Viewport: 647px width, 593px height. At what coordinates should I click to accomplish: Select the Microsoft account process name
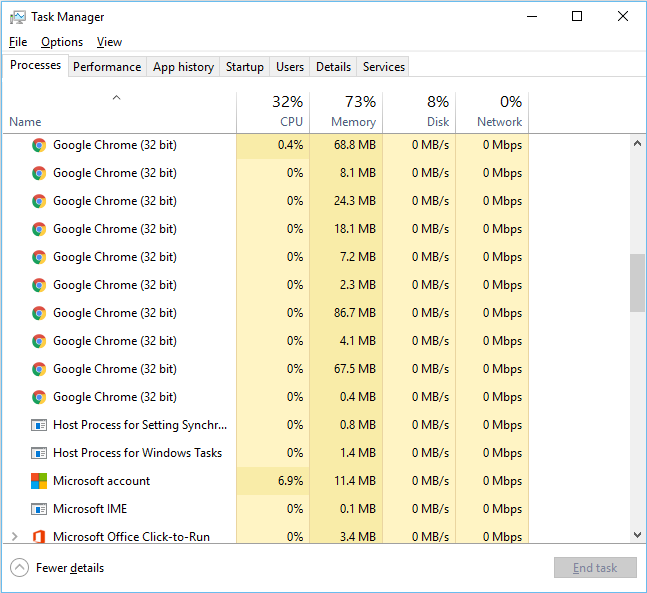pos(102,481)
